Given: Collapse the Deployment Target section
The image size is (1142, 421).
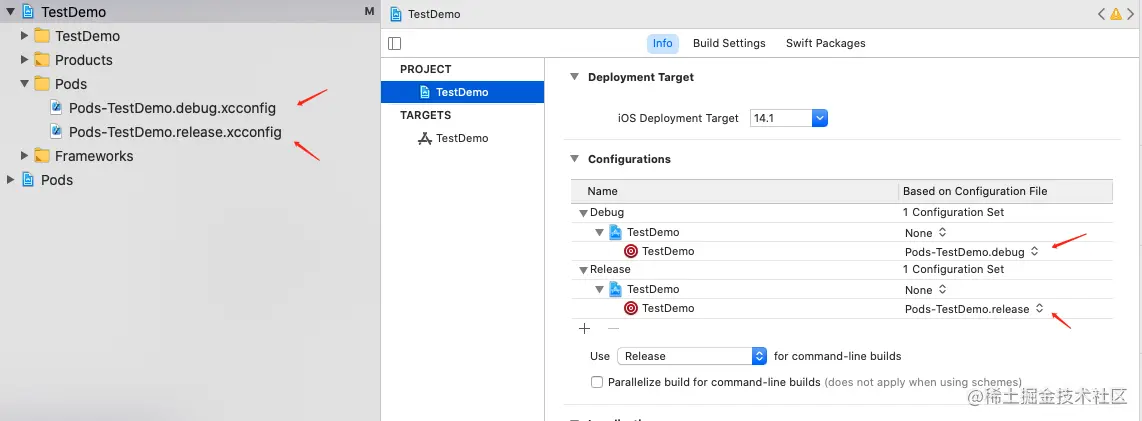Looking at the screenshot, I should pyautogui.click(x=575, y=77).
